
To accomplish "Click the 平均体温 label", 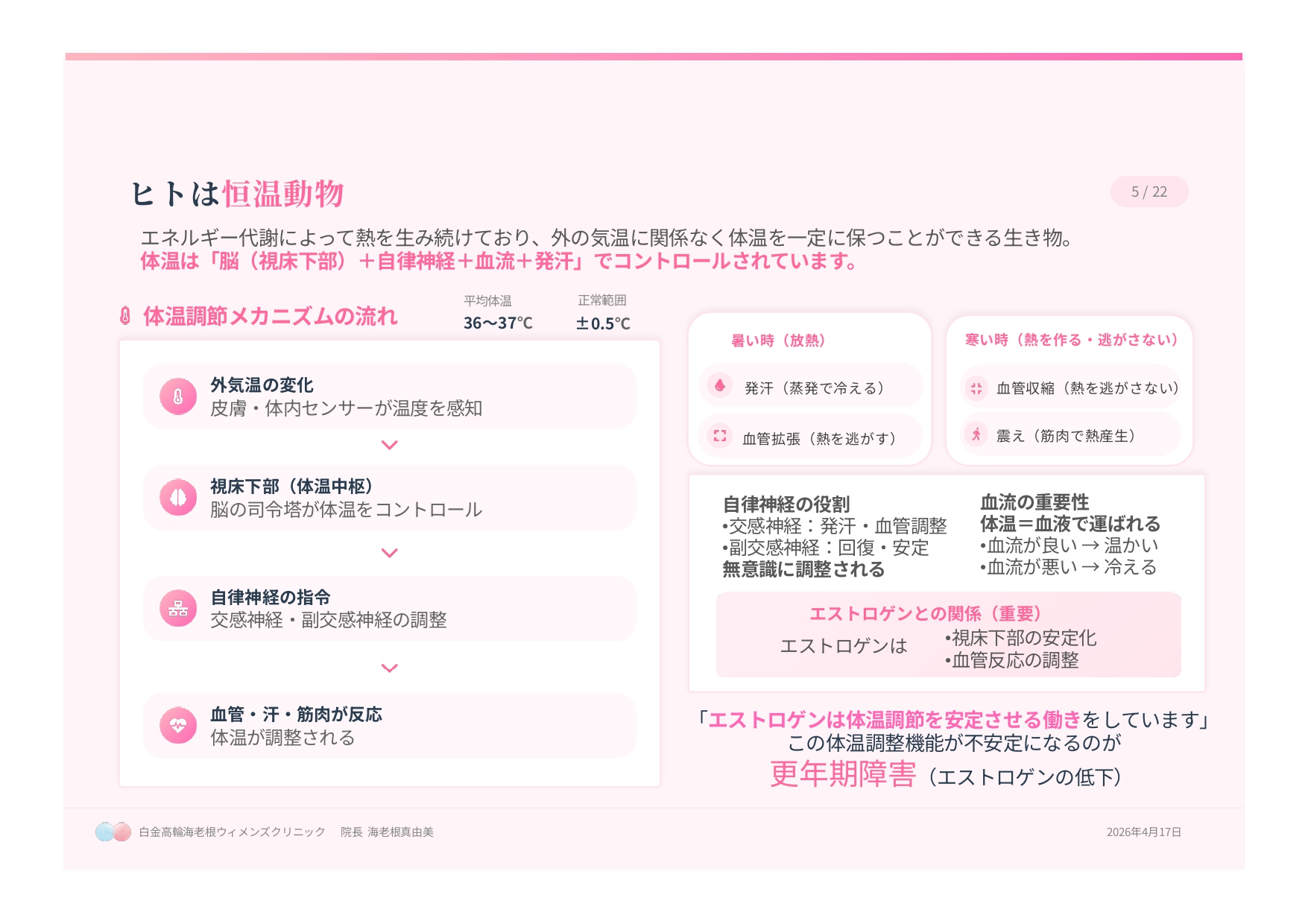I will [487, 301].
